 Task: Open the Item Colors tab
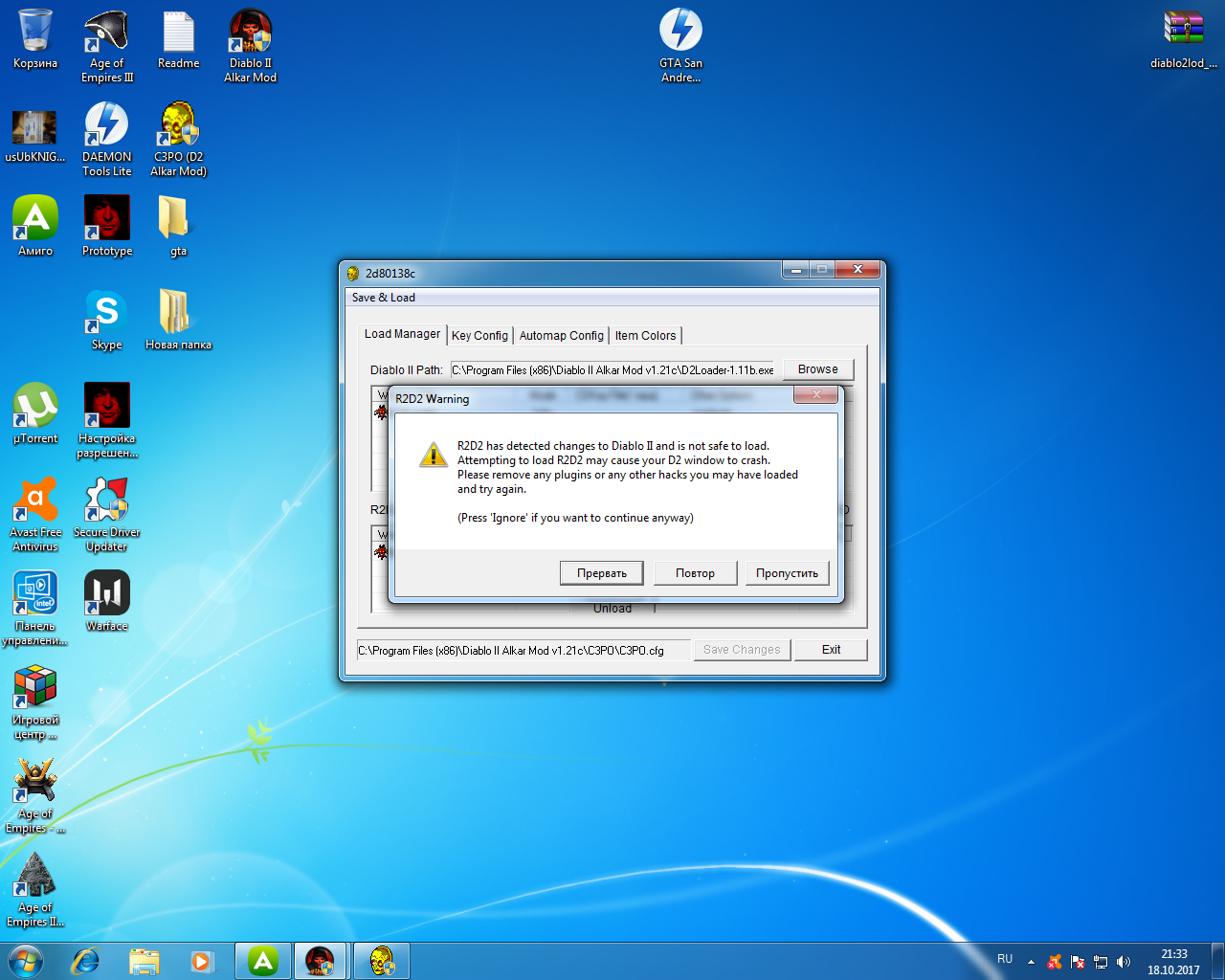point(645,336)
